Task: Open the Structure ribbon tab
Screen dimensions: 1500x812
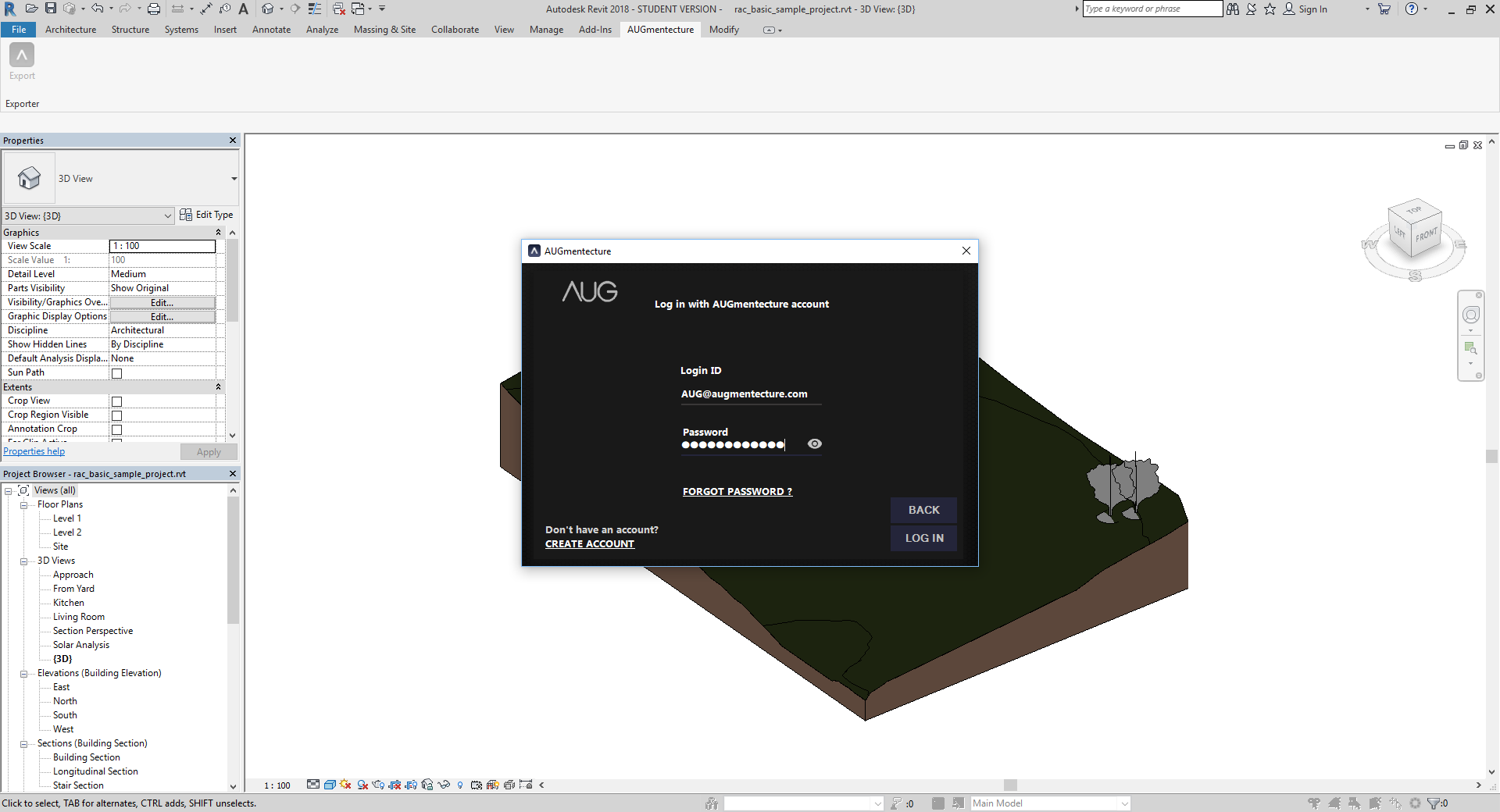Action: click(x=130, y=30)
